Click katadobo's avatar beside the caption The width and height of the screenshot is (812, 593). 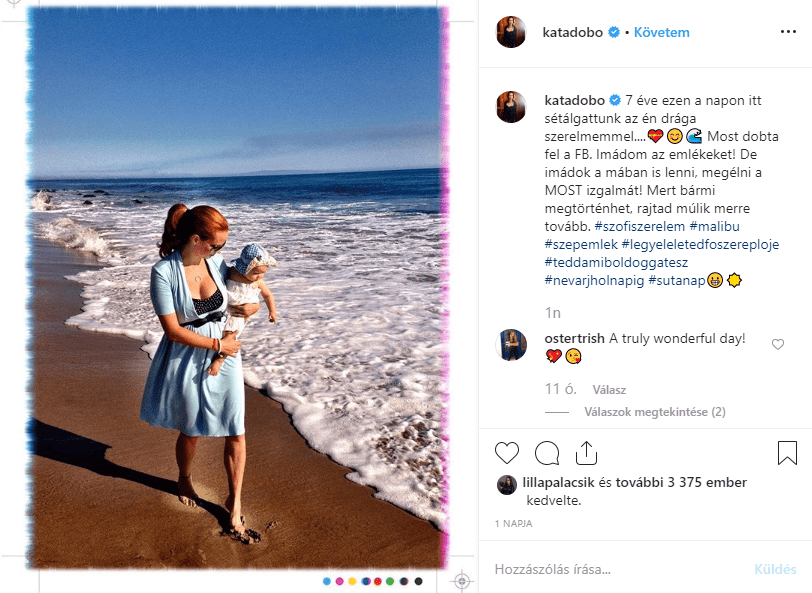pos(511,107)
